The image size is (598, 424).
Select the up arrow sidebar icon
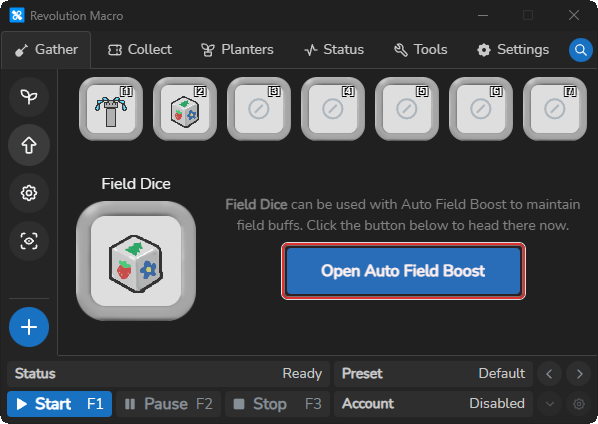coord(29,145)
